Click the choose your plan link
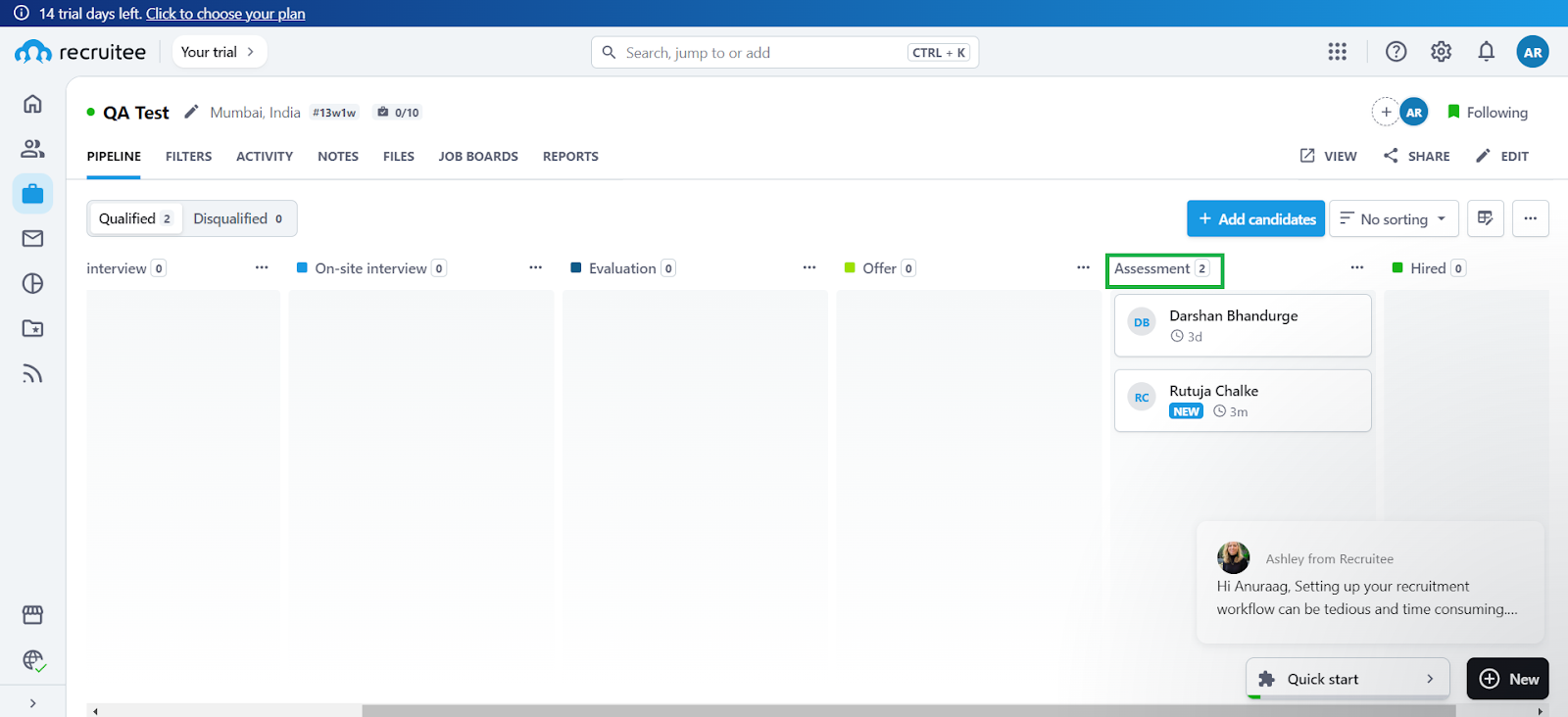 [225, 14]
